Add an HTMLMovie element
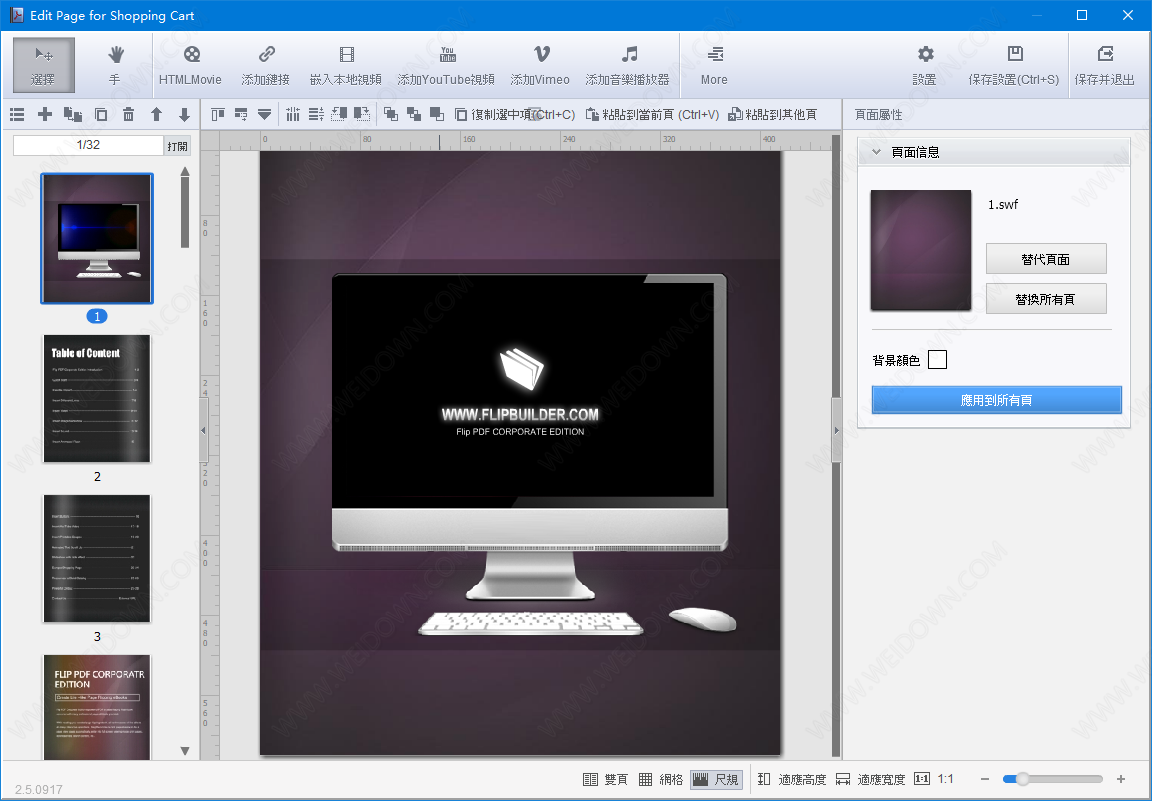The image size is (1152, 801). pos(190,65)
